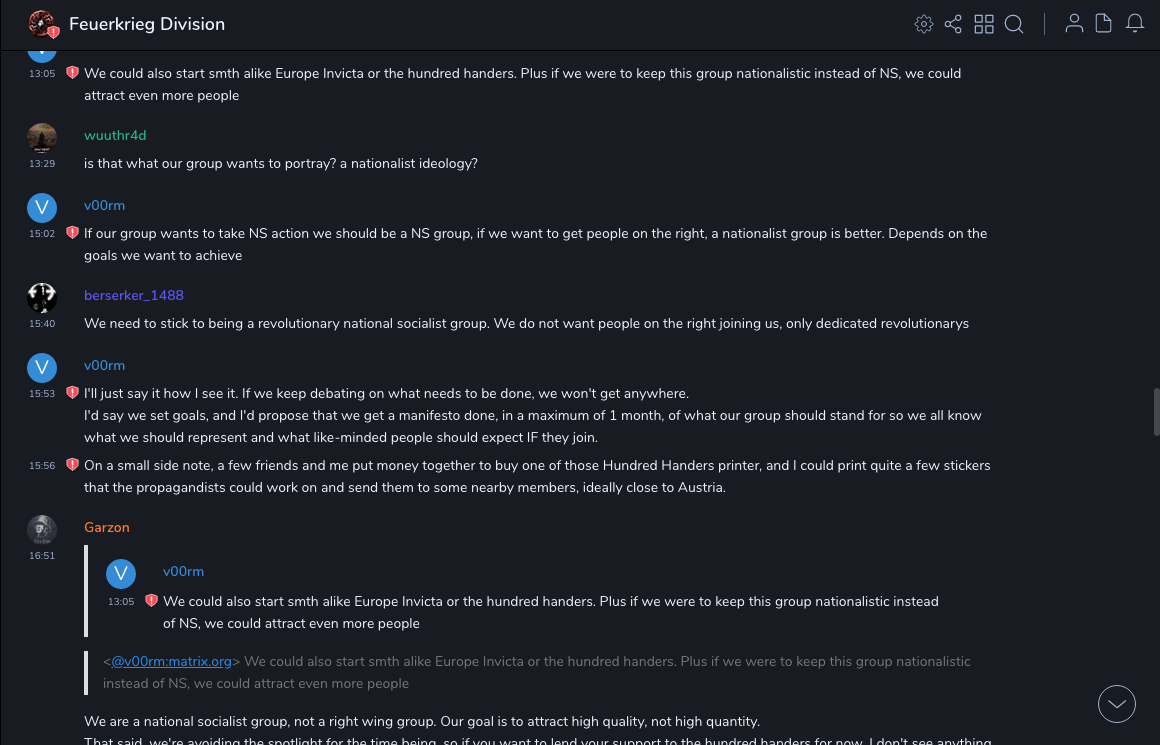The width and height of the screenshot is (1160, 745).
Task: Open the four-squares widgets grid icon
Action: click(984, 24)
